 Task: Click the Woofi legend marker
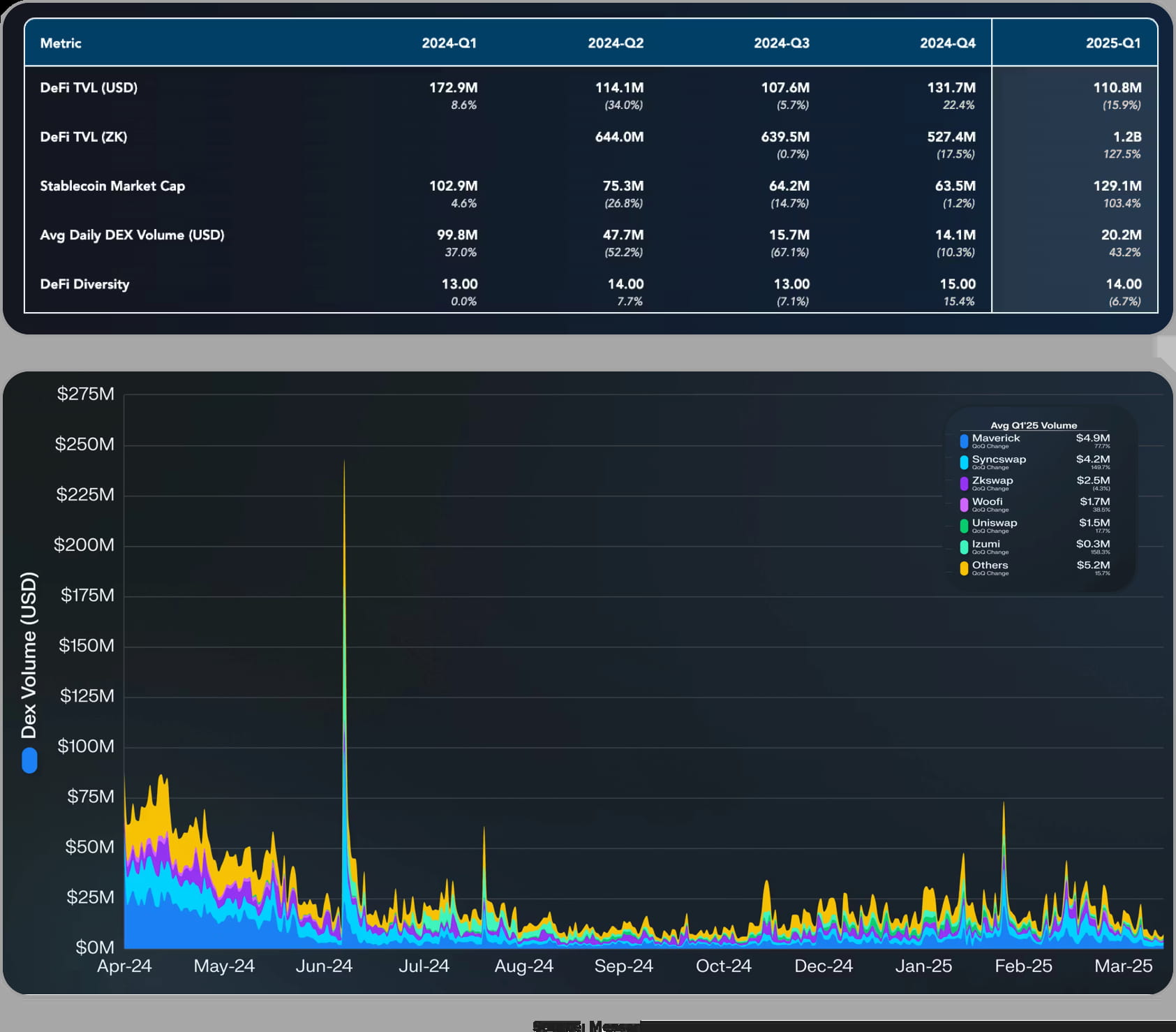[x=964, y=505]
